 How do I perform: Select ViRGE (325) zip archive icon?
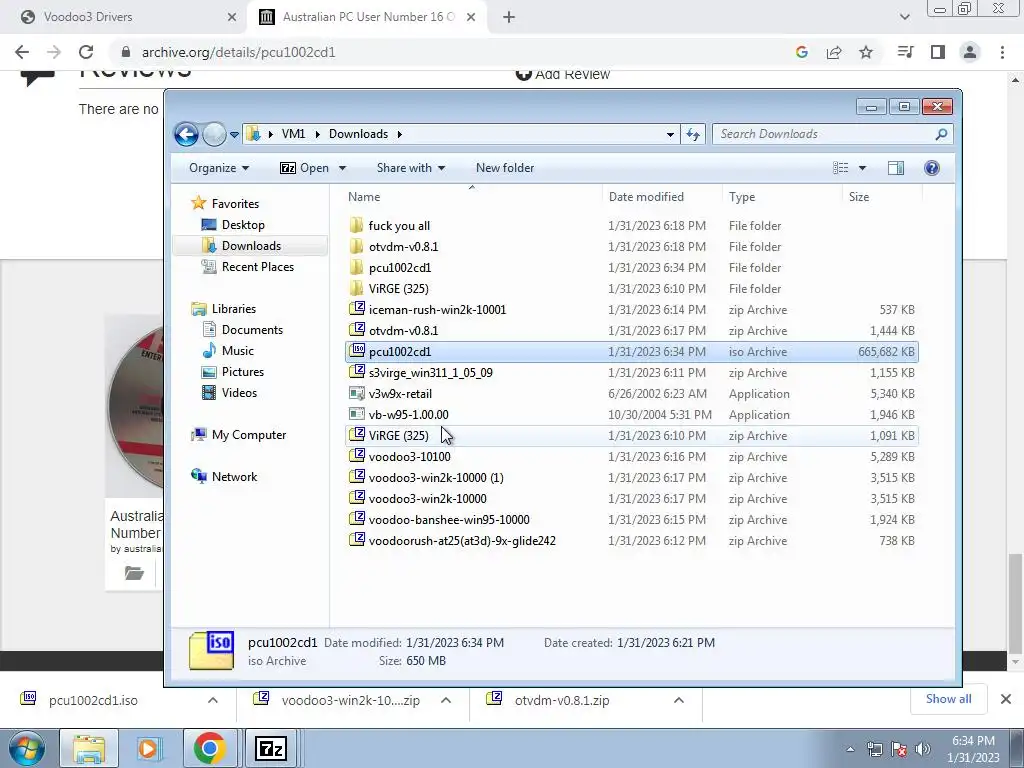357,435
